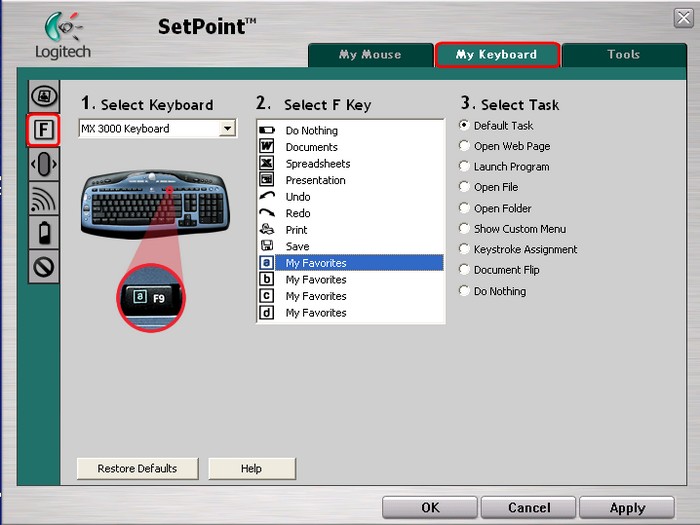Close the SetPoint window
The width and height of the screenshot is (700, 525).
pyautogui.click(x=683, y=18)
